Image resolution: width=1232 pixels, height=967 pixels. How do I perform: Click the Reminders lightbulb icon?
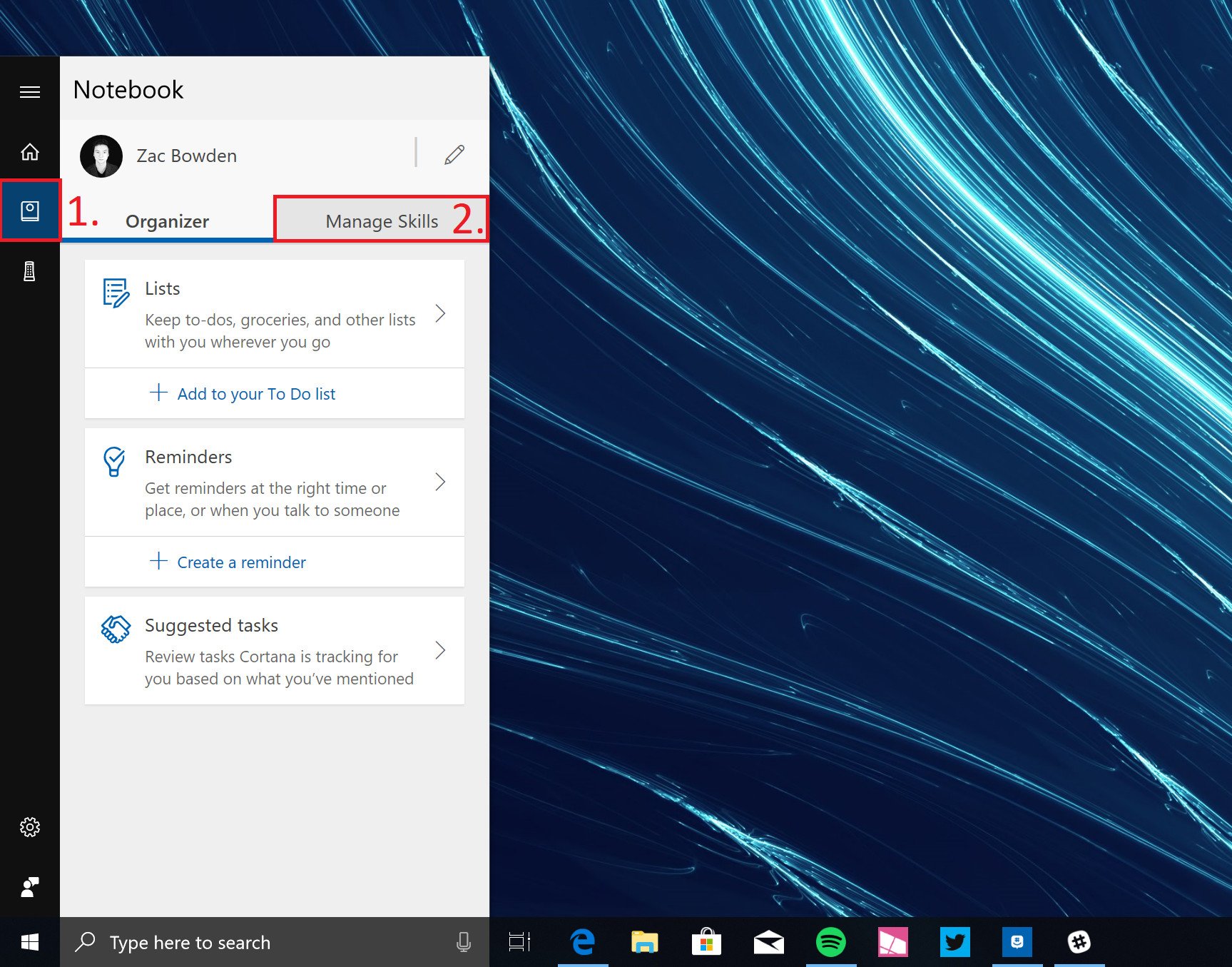click(x=114, y=462)
